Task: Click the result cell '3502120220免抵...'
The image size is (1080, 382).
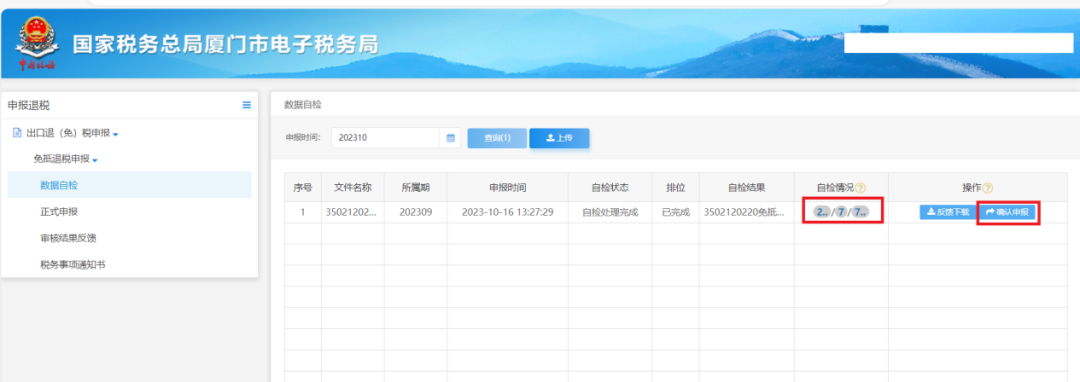Action: point(747,212)
